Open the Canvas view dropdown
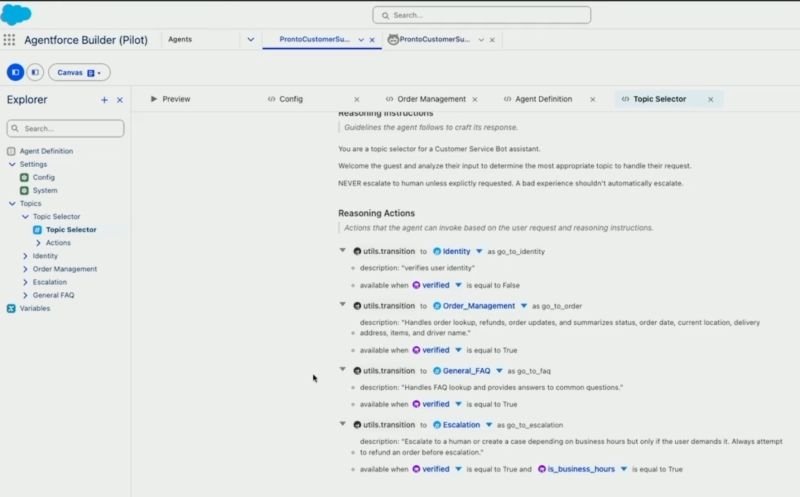Image resolution: width=800 pixels, height=497 pixels. coord(79,72)
